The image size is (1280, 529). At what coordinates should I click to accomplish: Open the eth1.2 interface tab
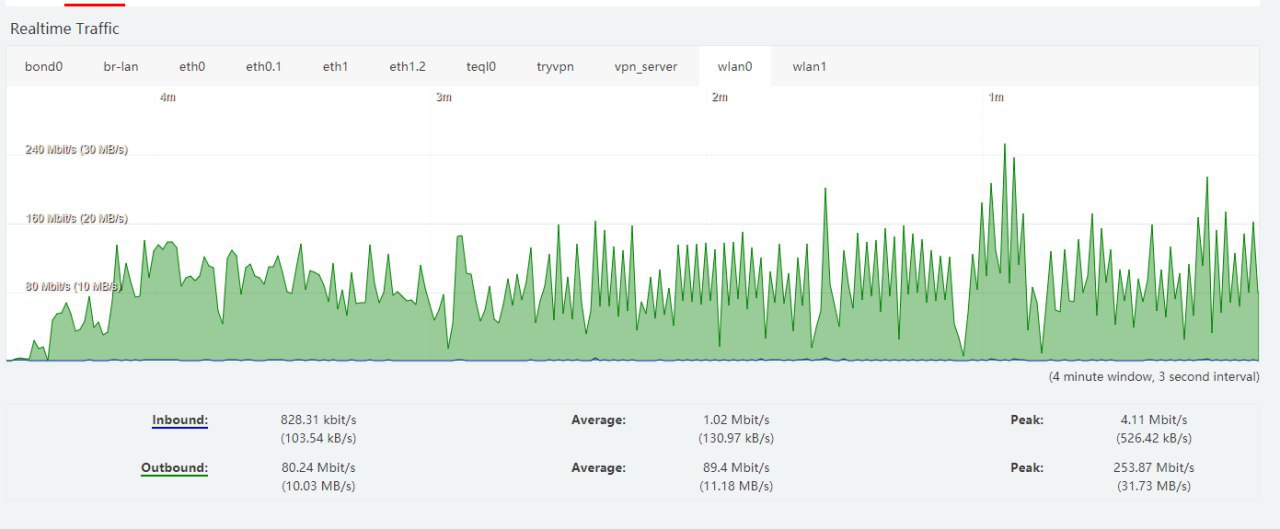tap(407, 67)
